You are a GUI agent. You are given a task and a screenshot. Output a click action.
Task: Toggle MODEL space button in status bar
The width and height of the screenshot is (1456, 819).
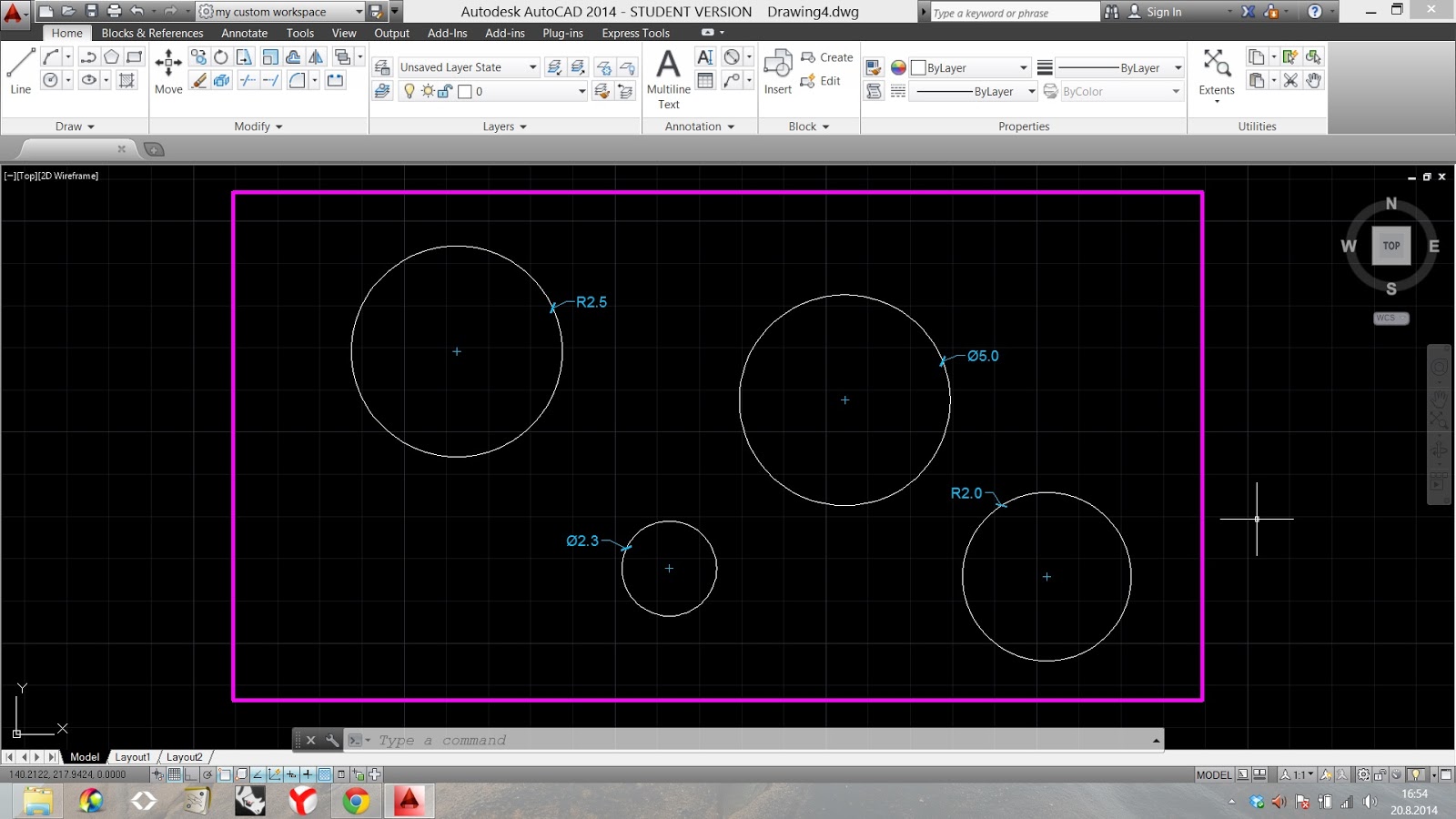(x=1214, y=774)
